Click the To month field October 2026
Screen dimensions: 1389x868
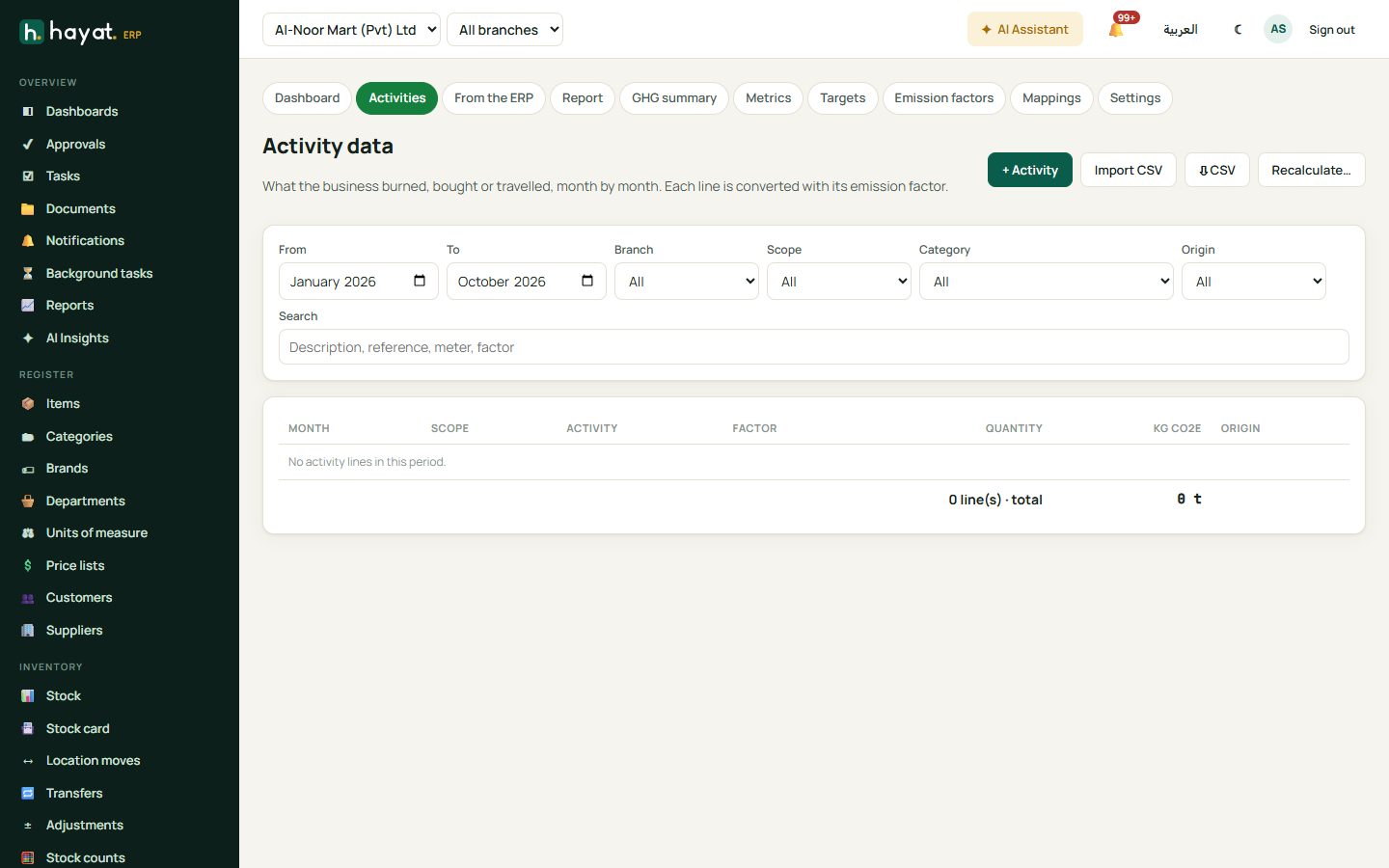527,282
